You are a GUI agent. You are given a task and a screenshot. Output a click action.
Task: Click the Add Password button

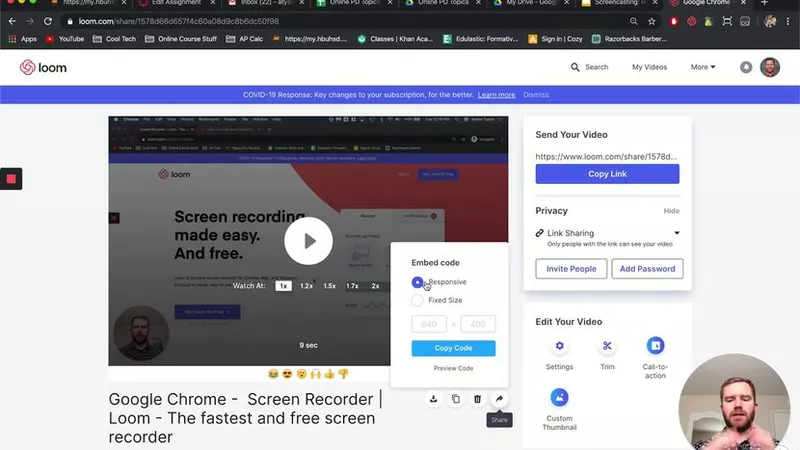click(647, 269)
